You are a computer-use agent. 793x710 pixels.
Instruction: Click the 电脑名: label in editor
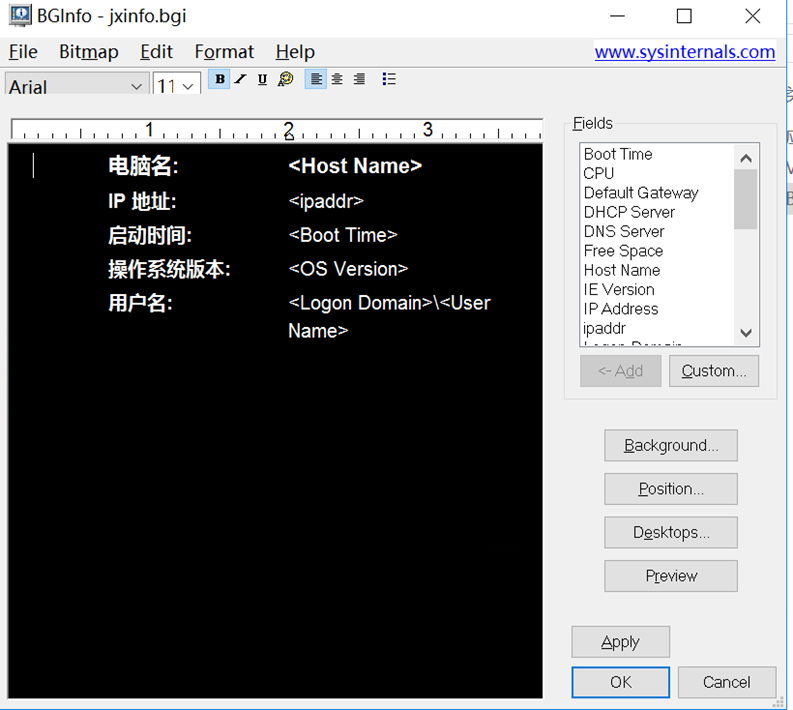tap(143, 166)
